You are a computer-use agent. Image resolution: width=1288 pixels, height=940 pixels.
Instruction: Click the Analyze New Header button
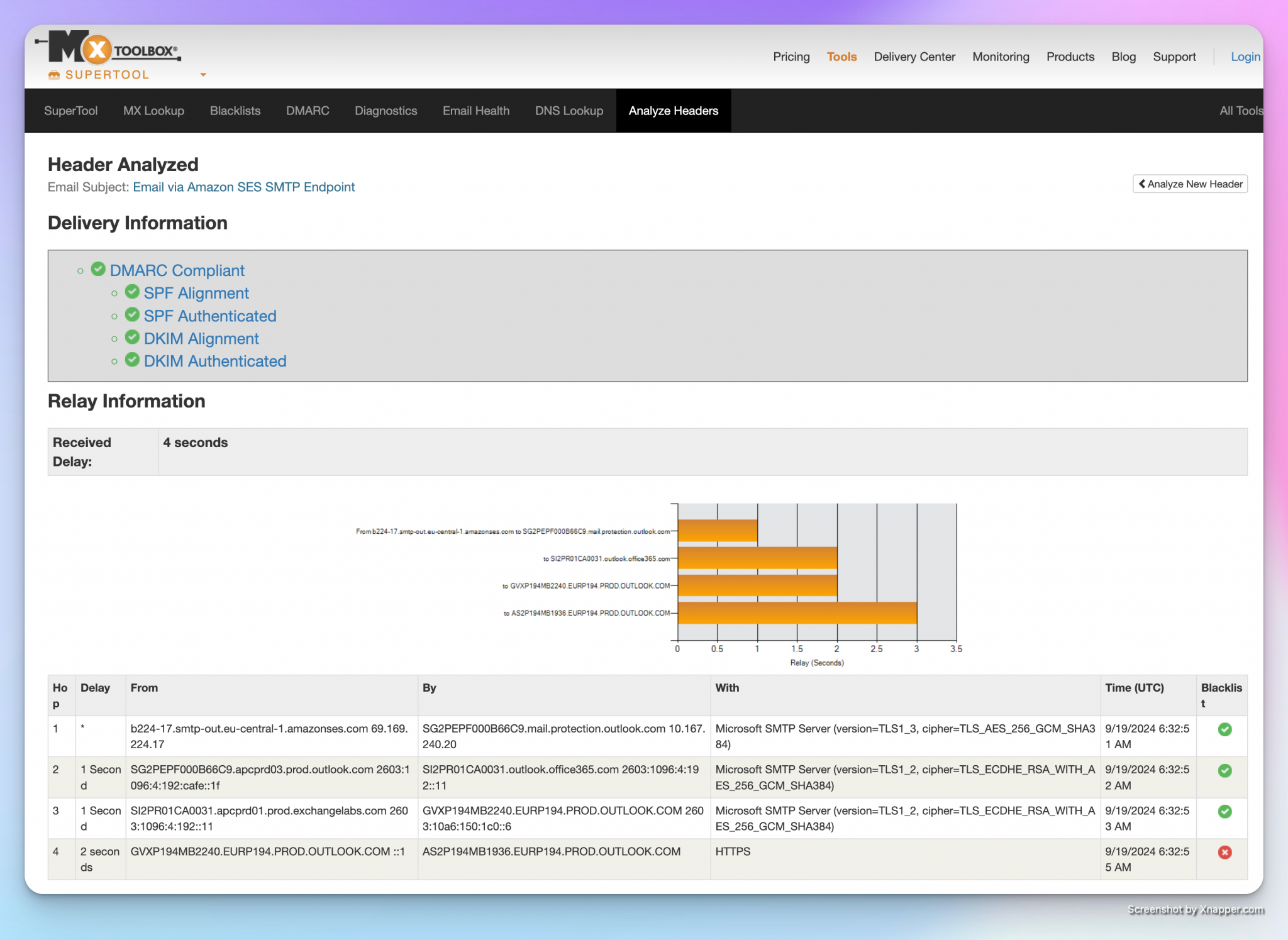coord(1190,184)
